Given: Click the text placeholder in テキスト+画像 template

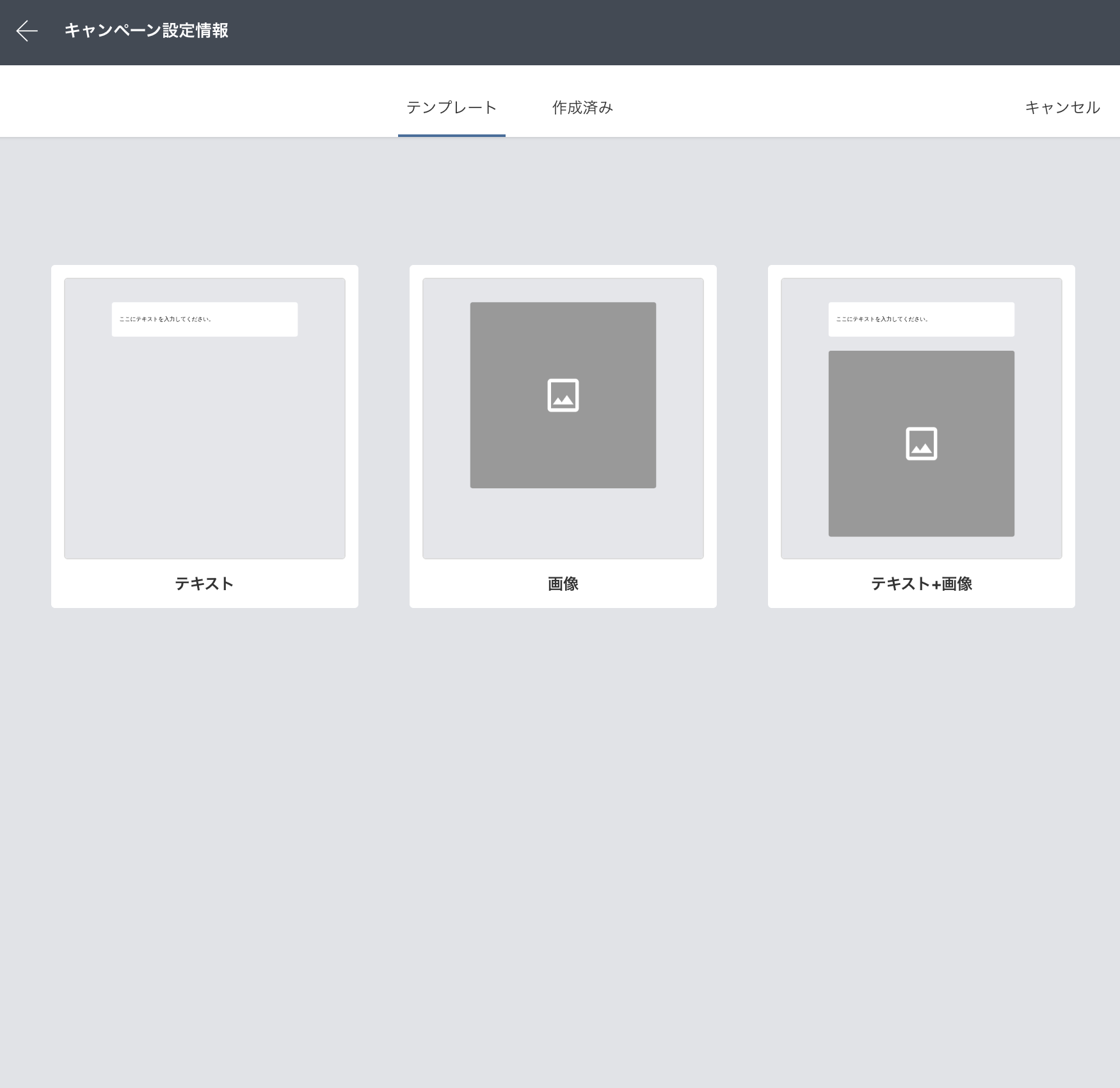Looking at the screenshot, I should tap(921, 319).
